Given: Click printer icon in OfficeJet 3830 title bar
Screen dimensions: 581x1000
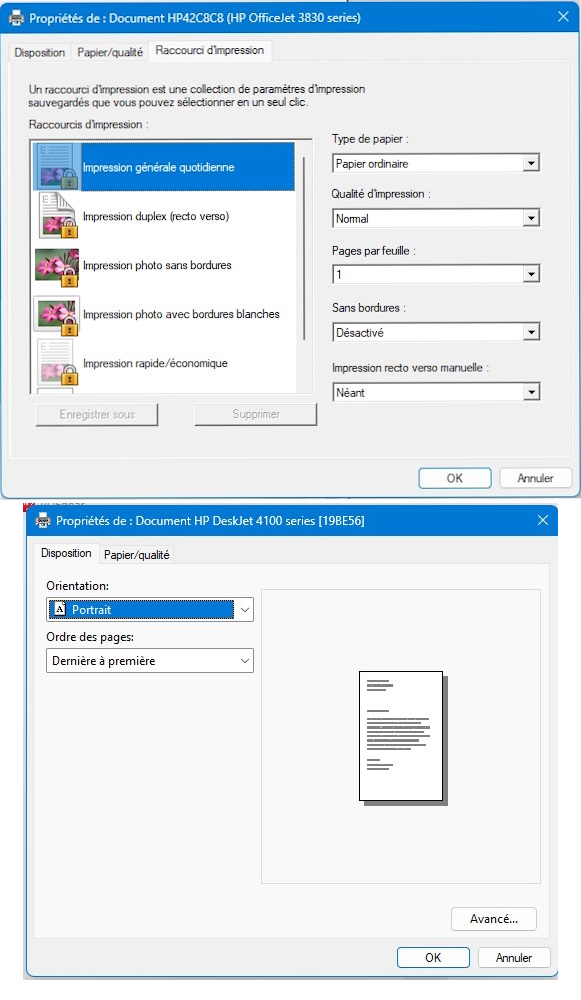Looking at the screenshot, I should point(16,18).
